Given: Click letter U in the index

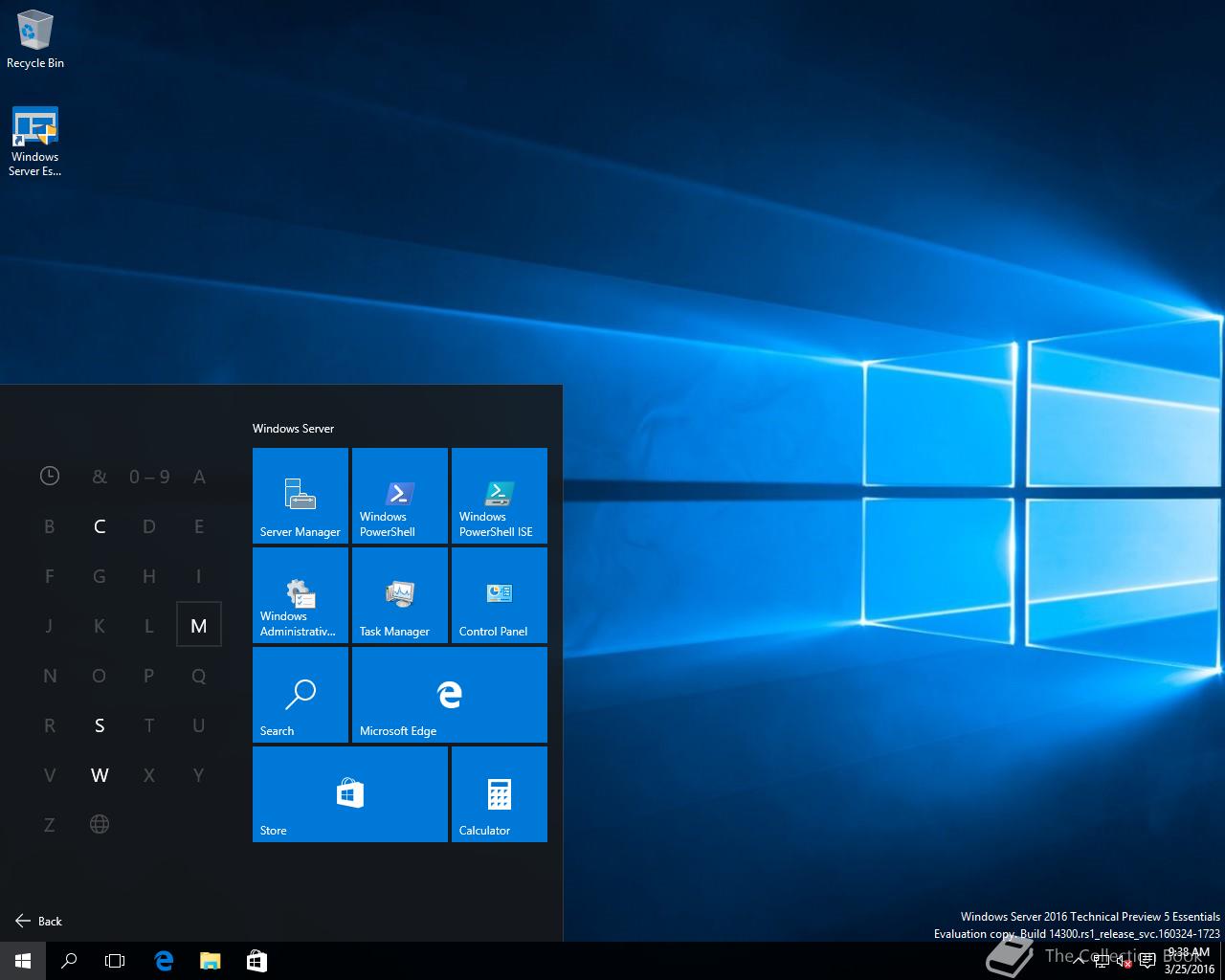Looking at the screenshot, I should point(199,724).
